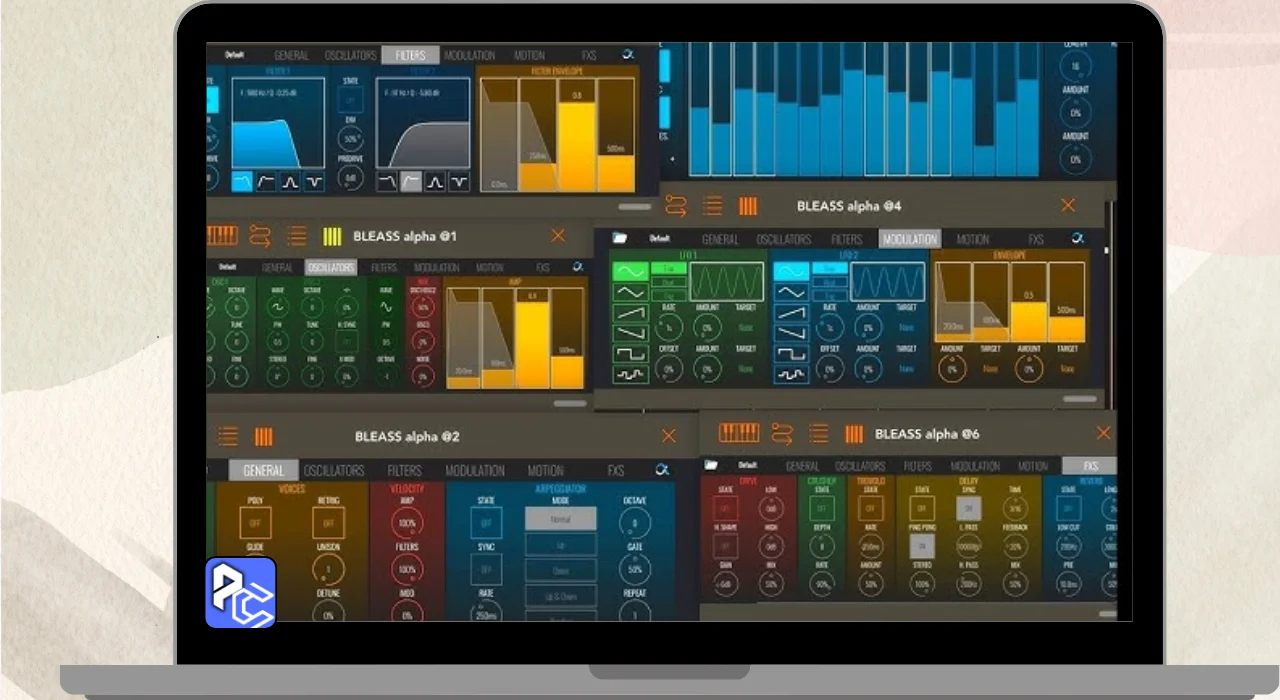Open list icon in BLEASS alpha @6 header
Viewport: 1280px width, 700px height.
click(x=819, y=434)
